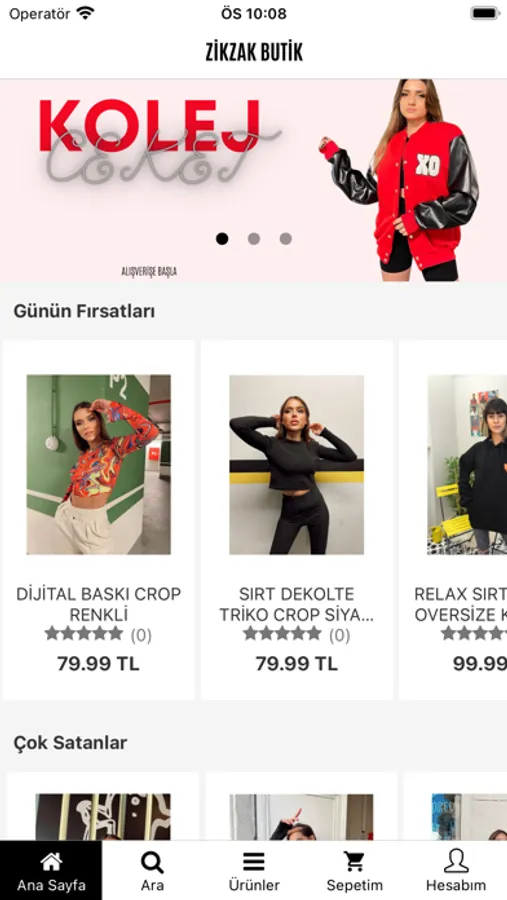This screenshot has width=507, height=900.
Task: Select the third banner carousel dot
Action: pyautogui.click(x=285, y=239)
